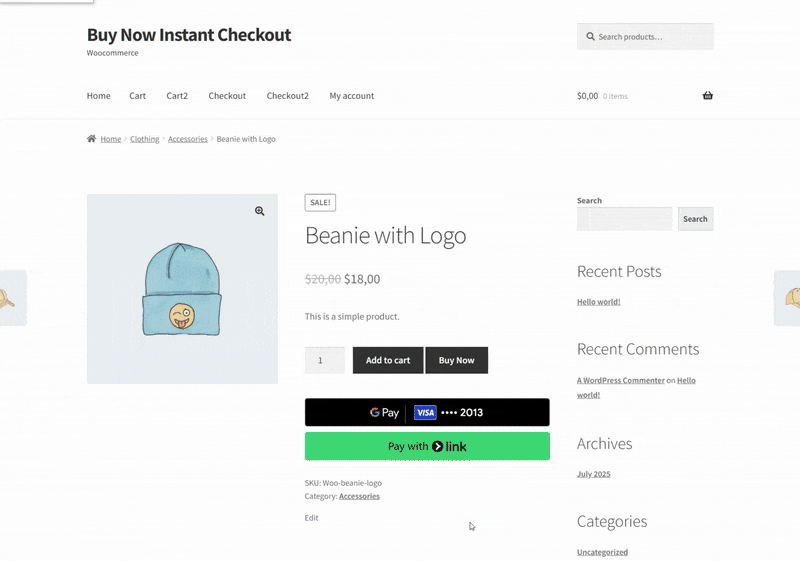
Task: Click the shopping basket cart icon
Action: coord(708,96)
